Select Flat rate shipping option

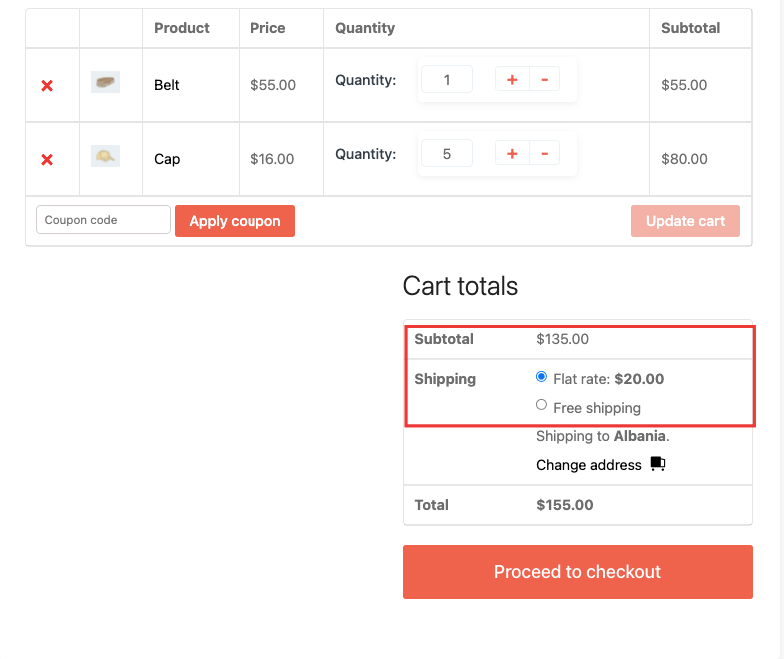pos(541,376)
